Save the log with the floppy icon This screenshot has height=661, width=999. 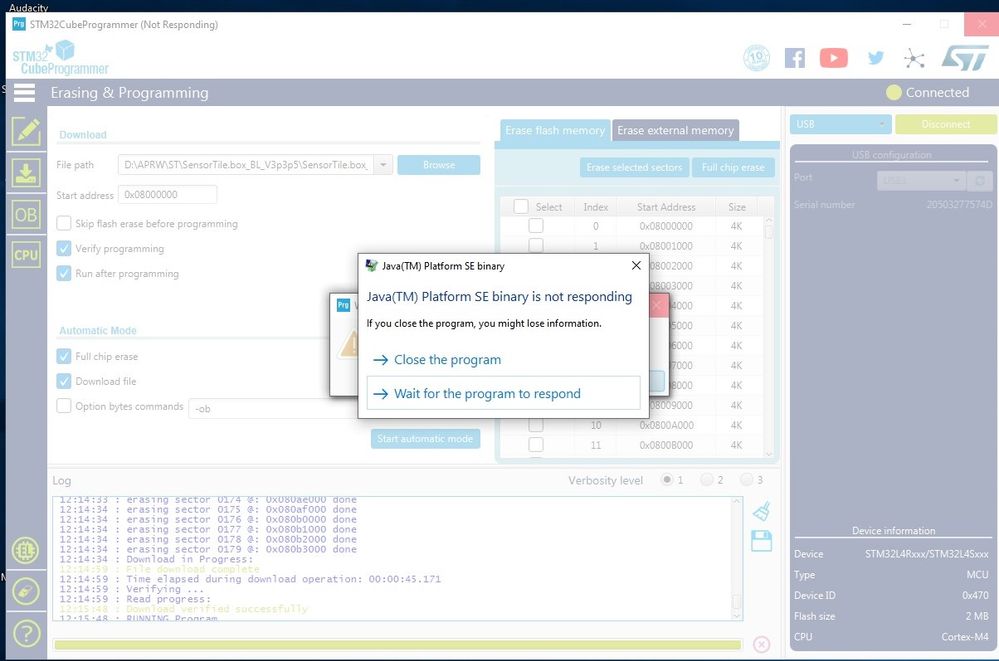click(761, 541)
